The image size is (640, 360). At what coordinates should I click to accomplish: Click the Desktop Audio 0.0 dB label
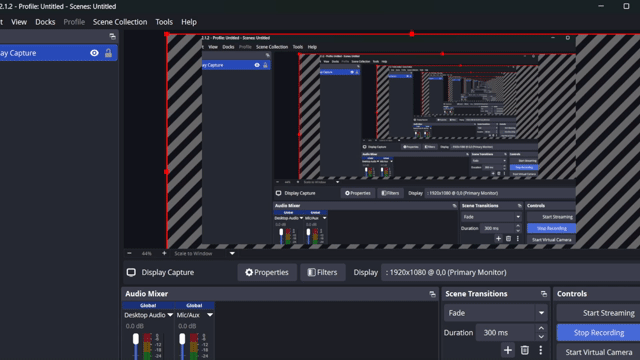pyautogui.click(x=135, y=326)
